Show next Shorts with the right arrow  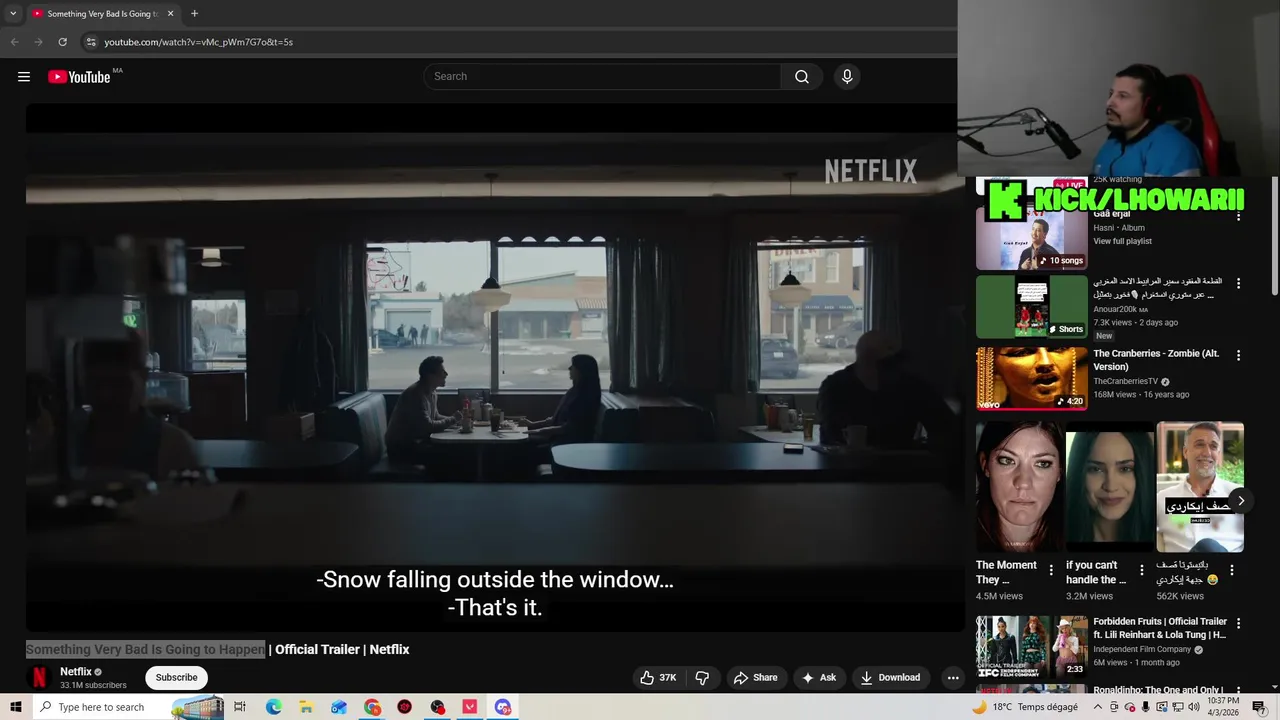(x=1241, y=501)
